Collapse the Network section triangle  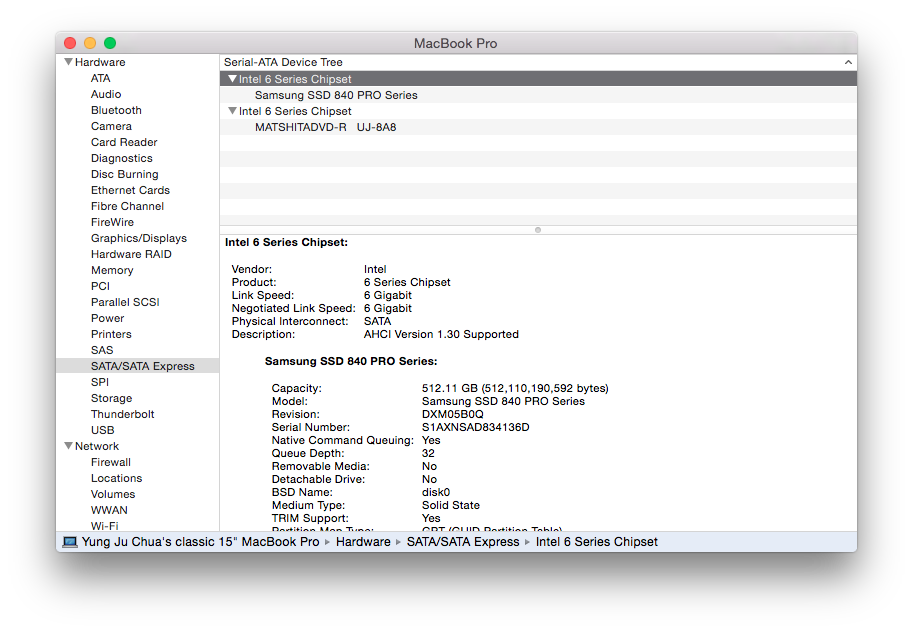(68, 446)
